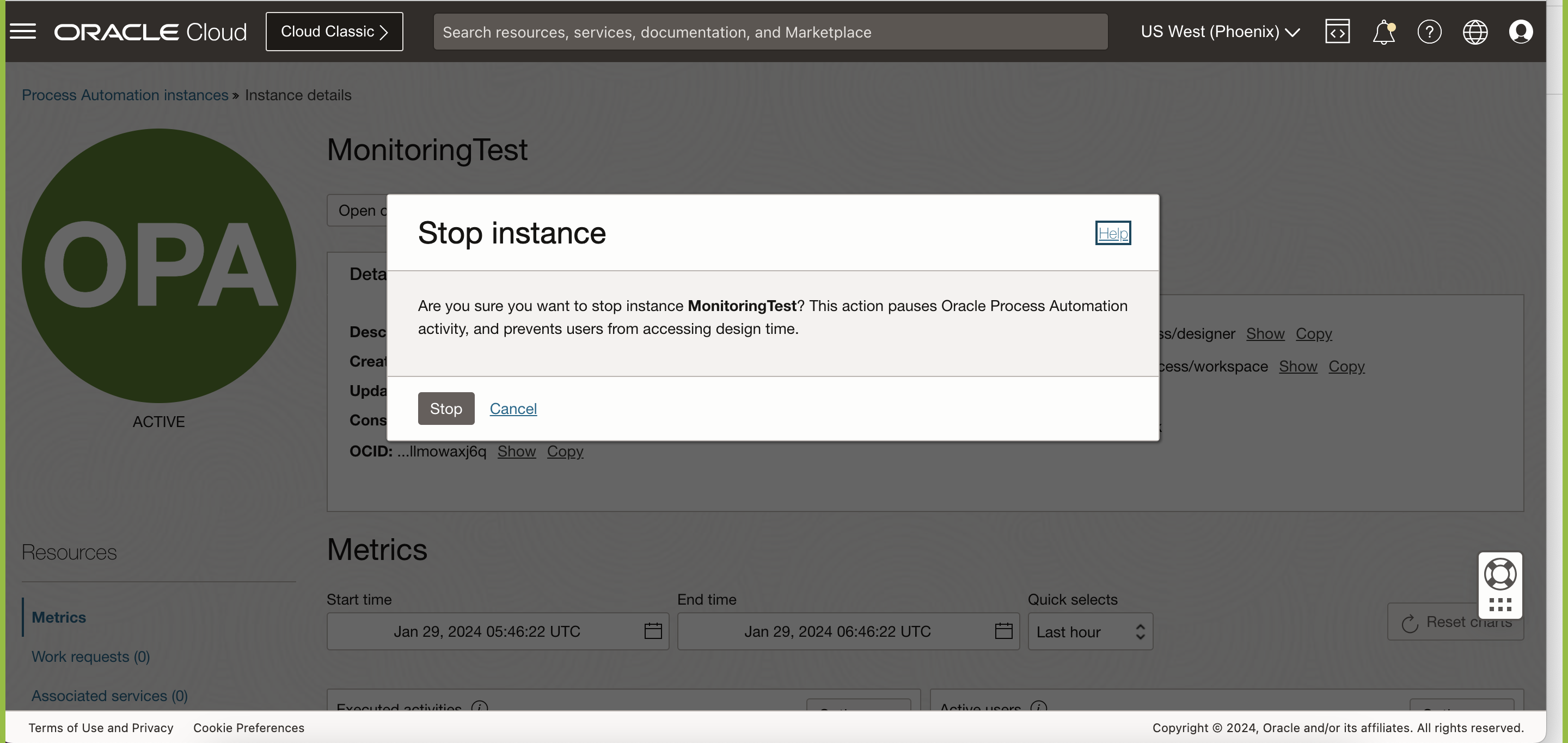Open the user profile avatar icon
This screenshot has height=743, width=1568.
pyautogui.click(x=1521, y=31)
